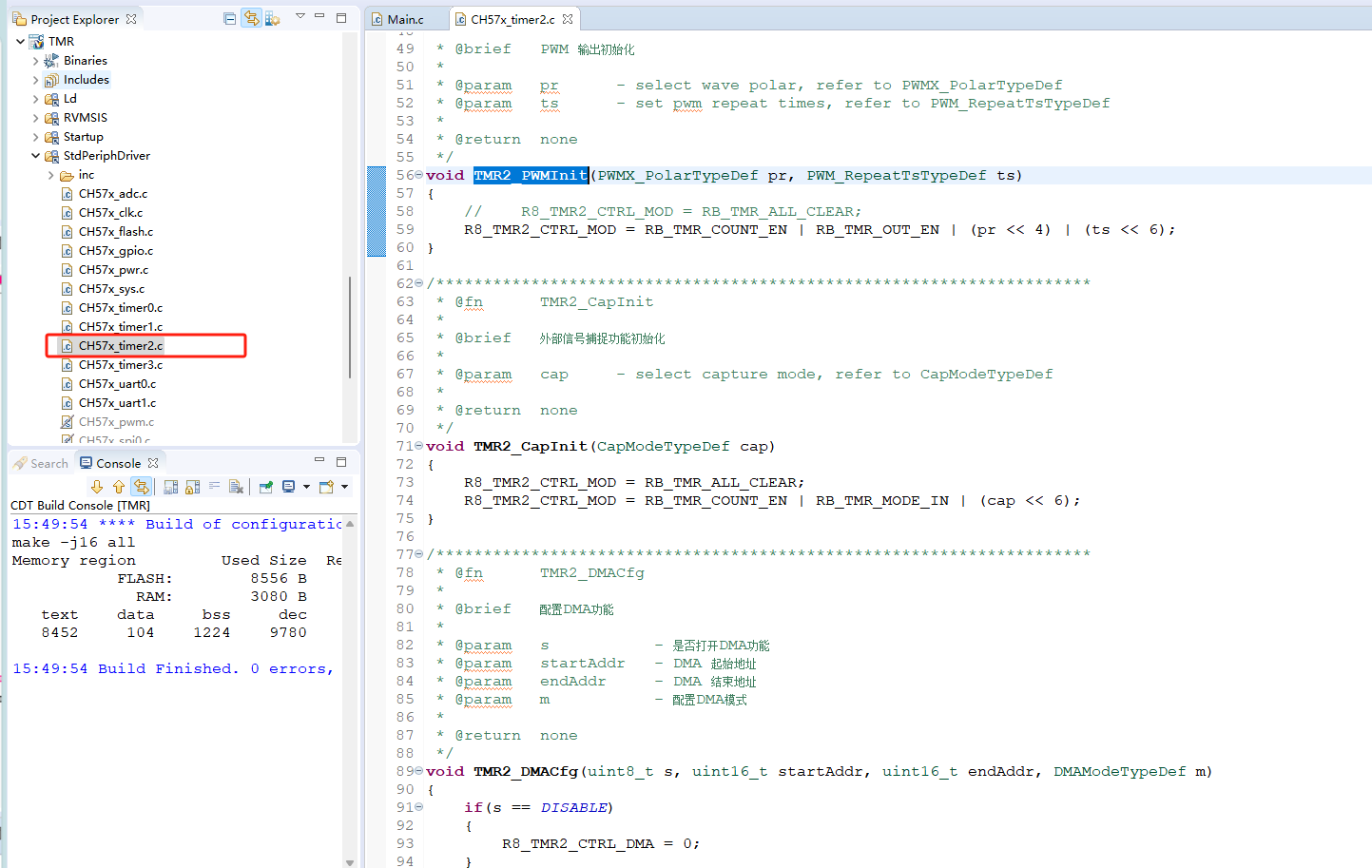Fold the if block at line 91
1372x868 pixels.
click(x=419, y=807)
